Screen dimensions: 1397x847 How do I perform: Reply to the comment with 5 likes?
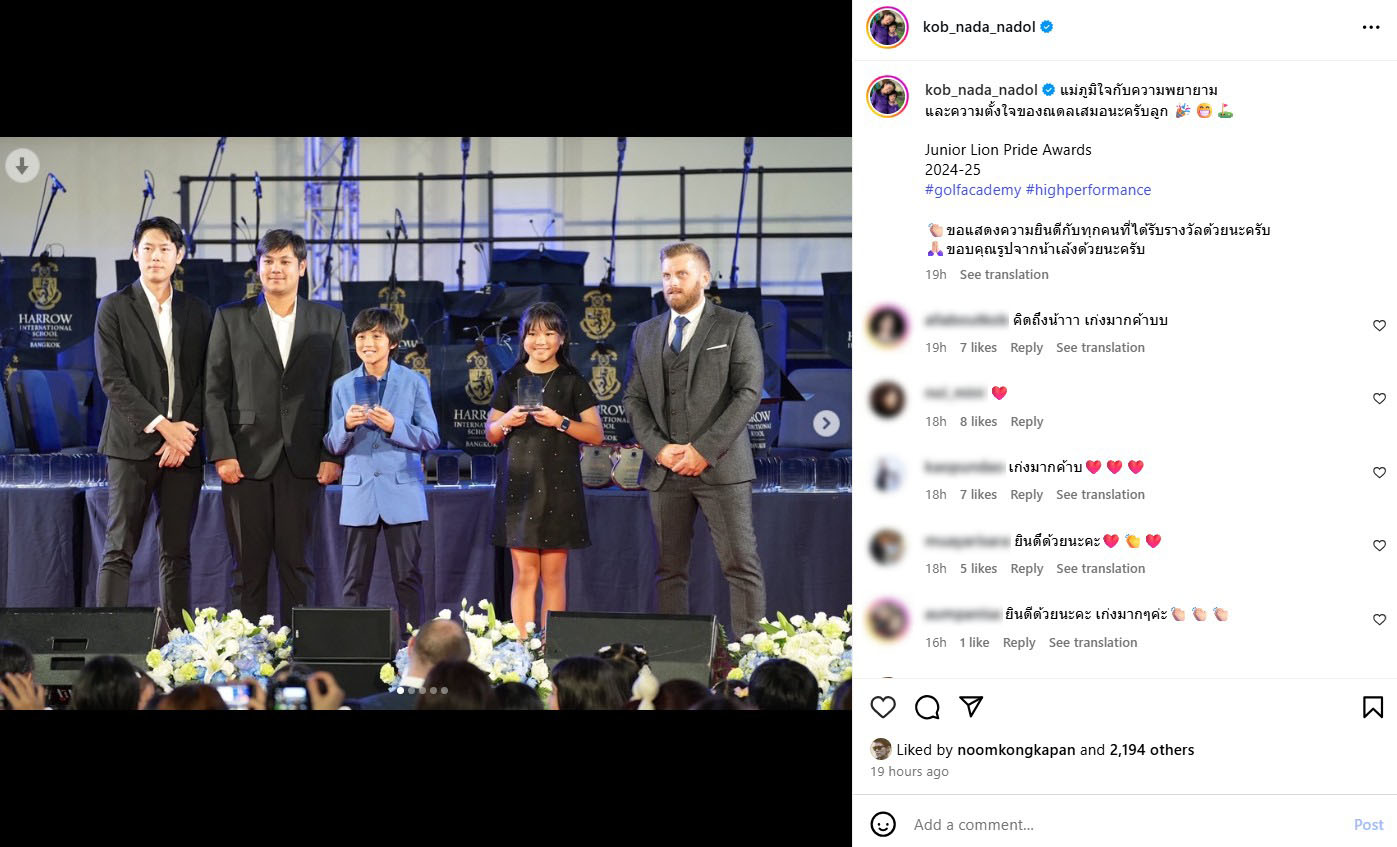click(x=1026, y=568)
